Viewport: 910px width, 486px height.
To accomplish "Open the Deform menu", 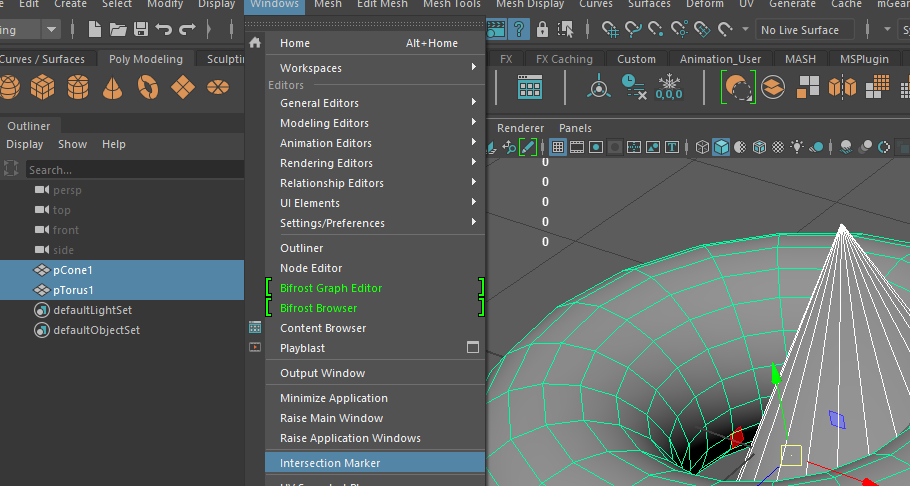I will [705, 5].
